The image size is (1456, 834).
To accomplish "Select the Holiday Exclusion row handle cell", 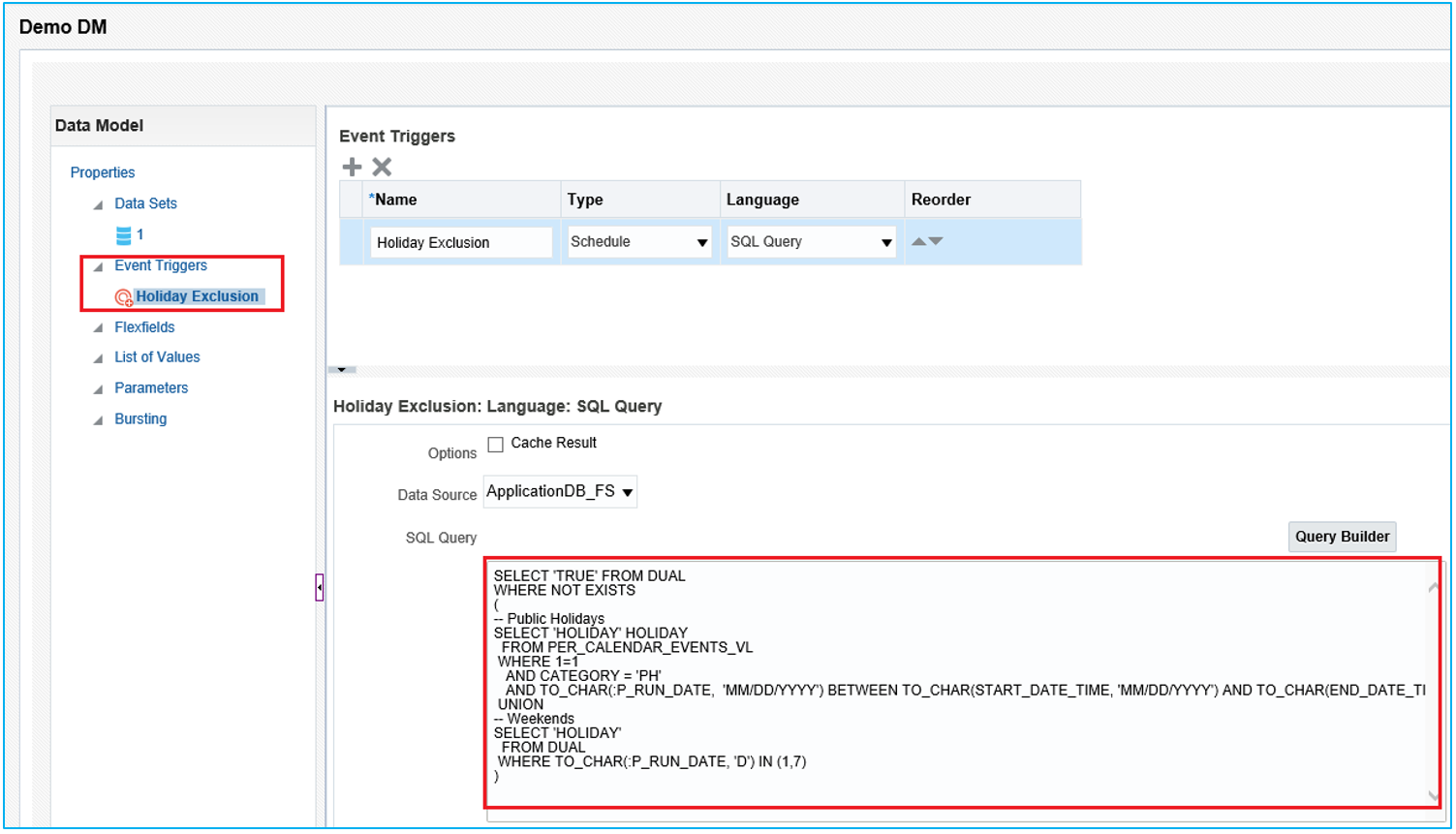I will 352,242.
